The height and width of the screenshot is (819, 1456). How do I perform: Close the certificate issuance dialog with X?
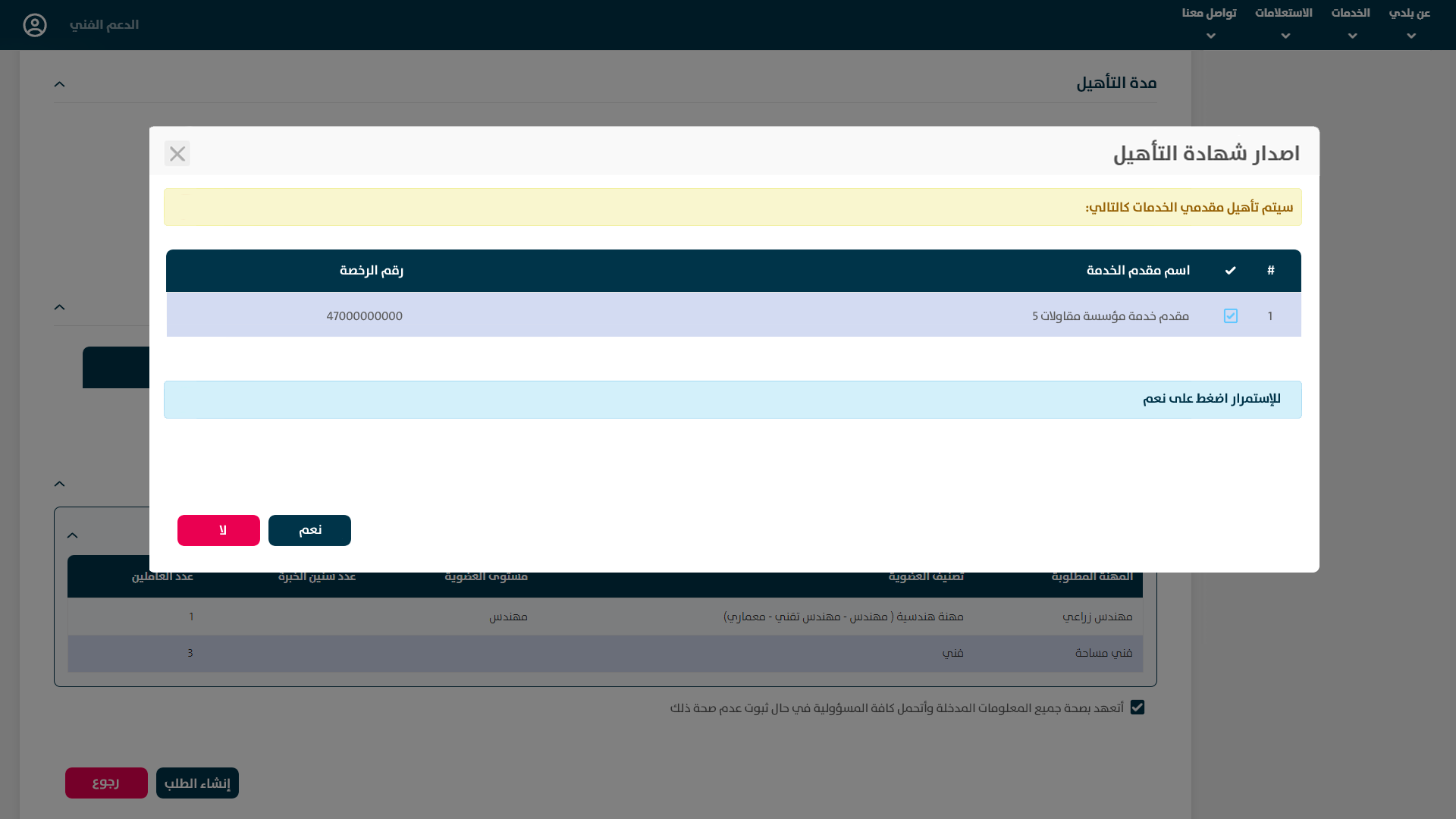[x=177, y=154]
